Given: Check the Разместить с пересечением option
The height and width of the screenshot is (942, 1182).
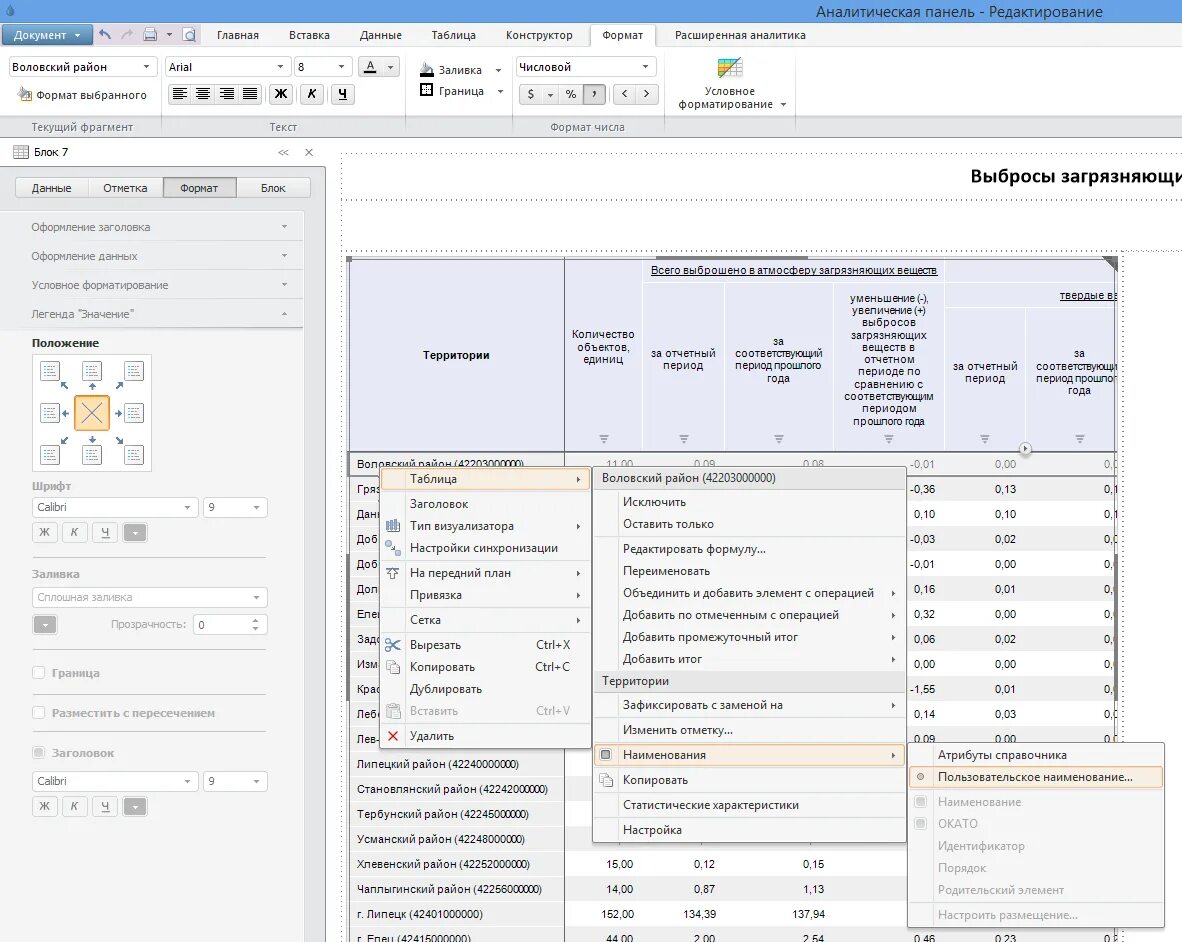Looking at the screenshot, I should coord(39,713).
